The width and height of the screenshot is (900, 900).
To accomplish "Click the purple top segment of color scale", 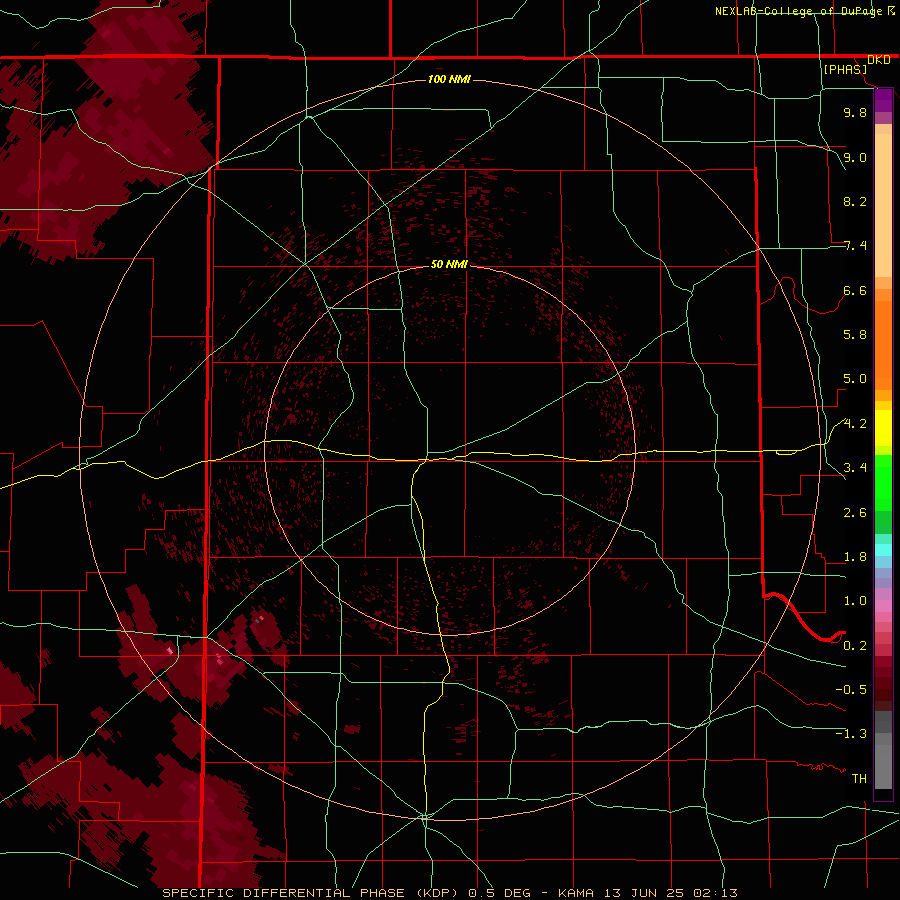I will click(x=883, y=100).
